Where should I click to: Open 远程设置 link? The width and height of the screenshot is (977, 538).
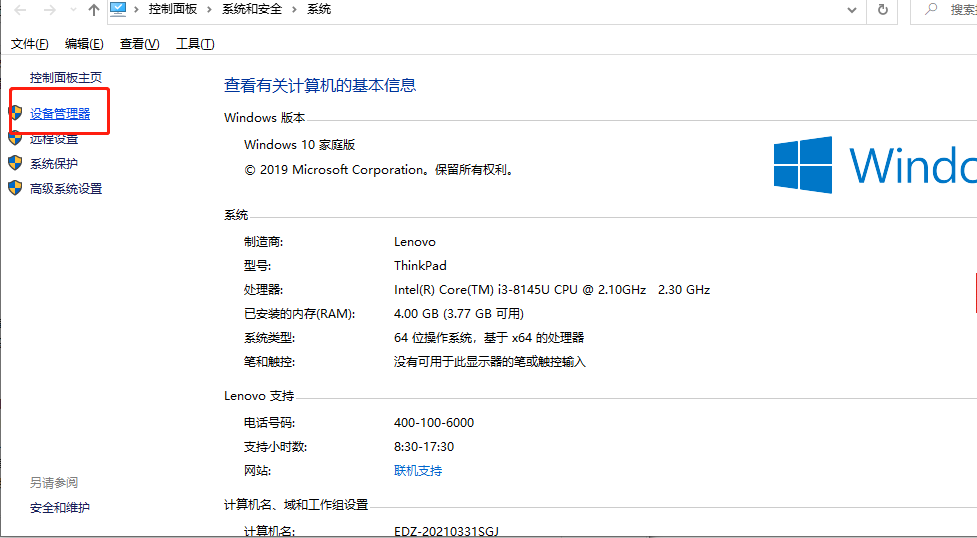click(x=54, y=138)
